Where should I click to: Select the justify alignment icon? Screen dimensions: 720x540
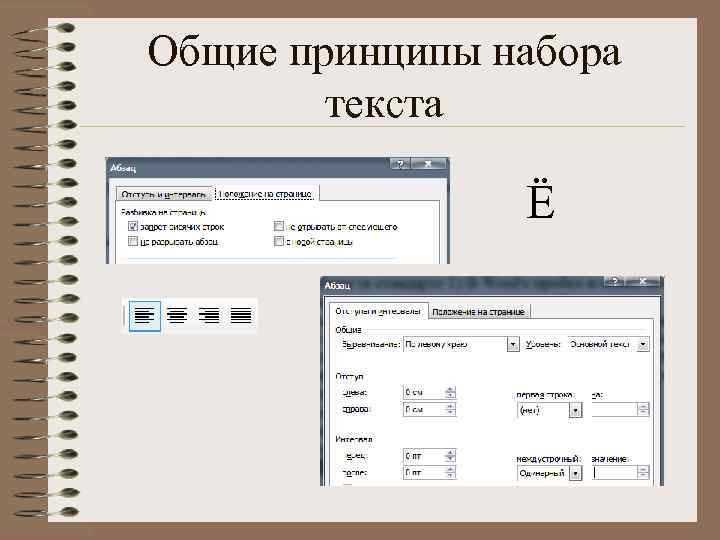(x=241, y=316)
